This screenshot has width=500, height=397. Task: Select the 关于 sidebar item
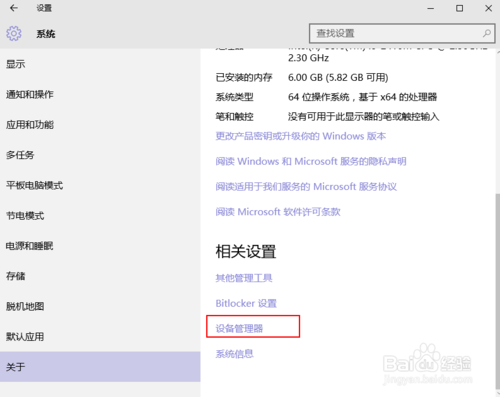(100, 367)
